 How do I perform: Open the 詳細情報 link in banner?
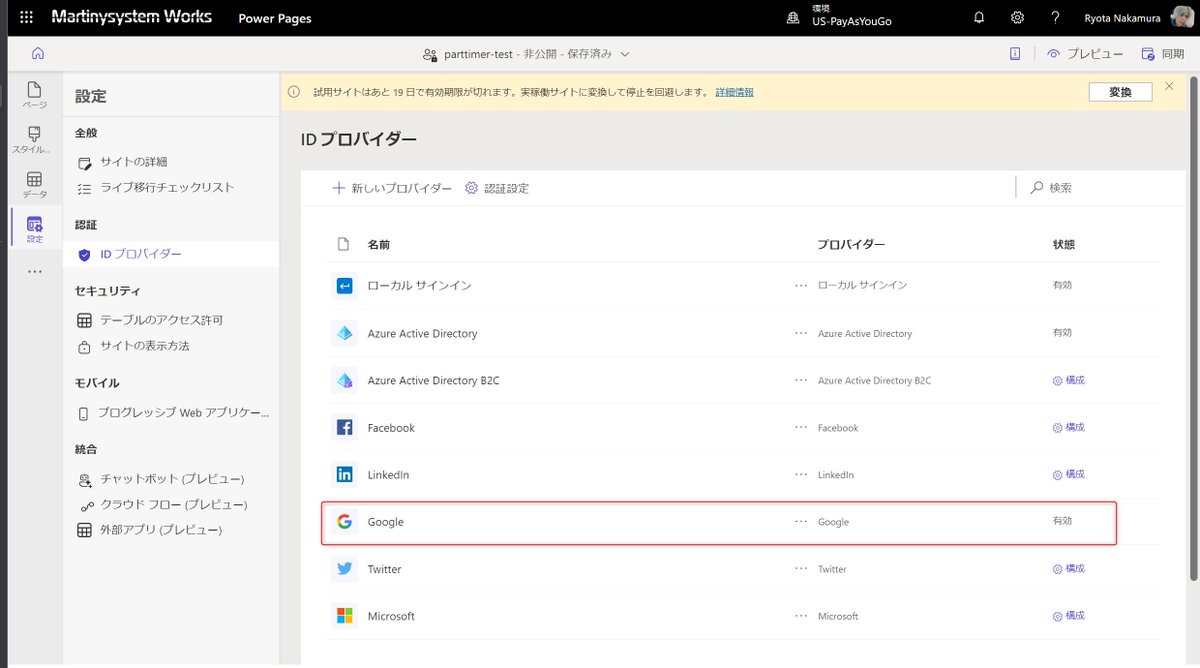(x=734, y=92)
